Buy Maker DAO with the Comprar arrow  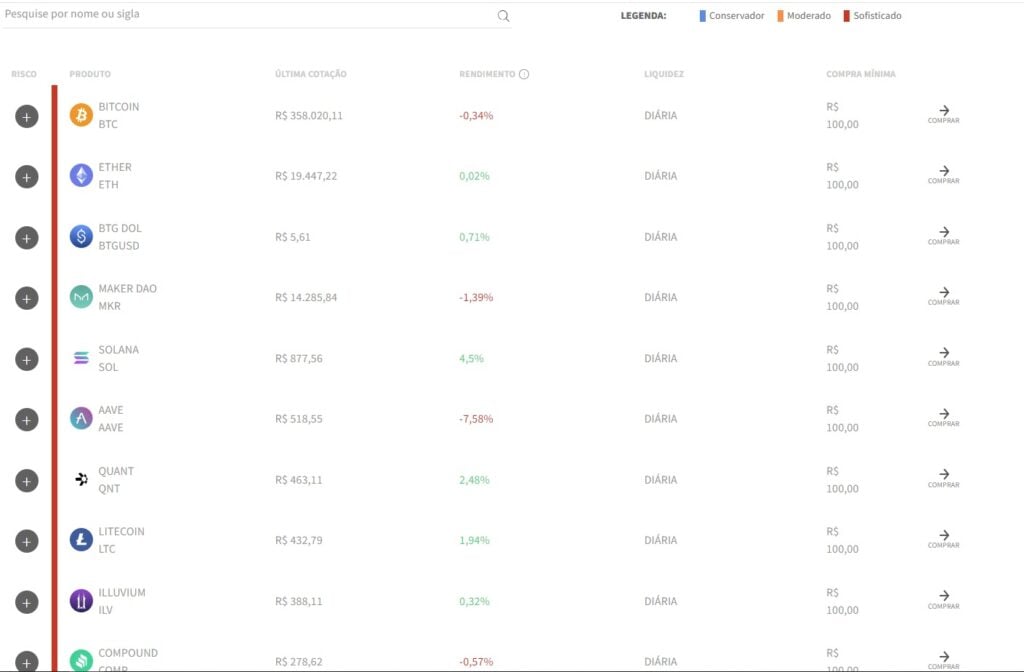[x=944, y=296]
